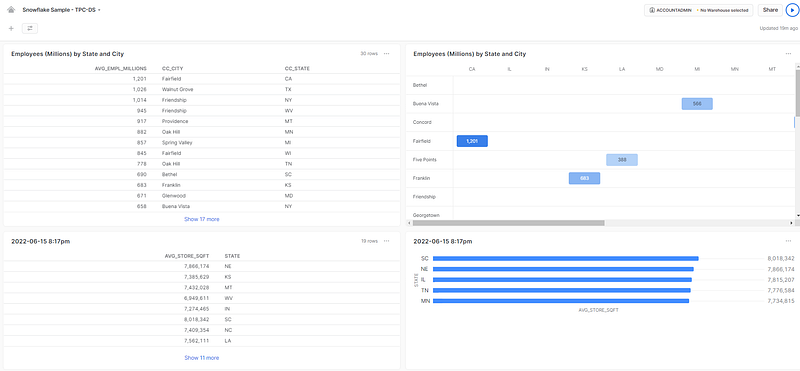Open more options for Employees heatmap tile
This screenshot has height=371, width=800.
click(x=789, y=54)
